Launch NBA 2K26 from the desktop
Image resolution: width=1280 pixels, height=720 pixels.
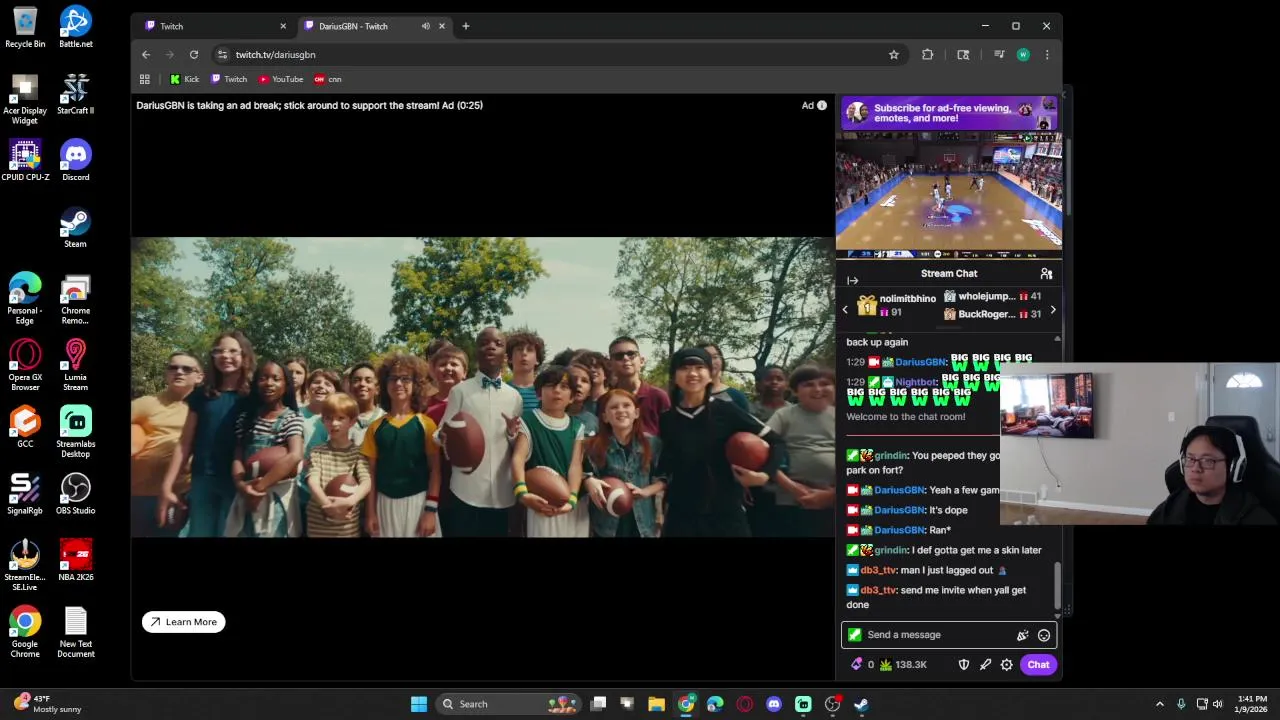coord(75,561)
